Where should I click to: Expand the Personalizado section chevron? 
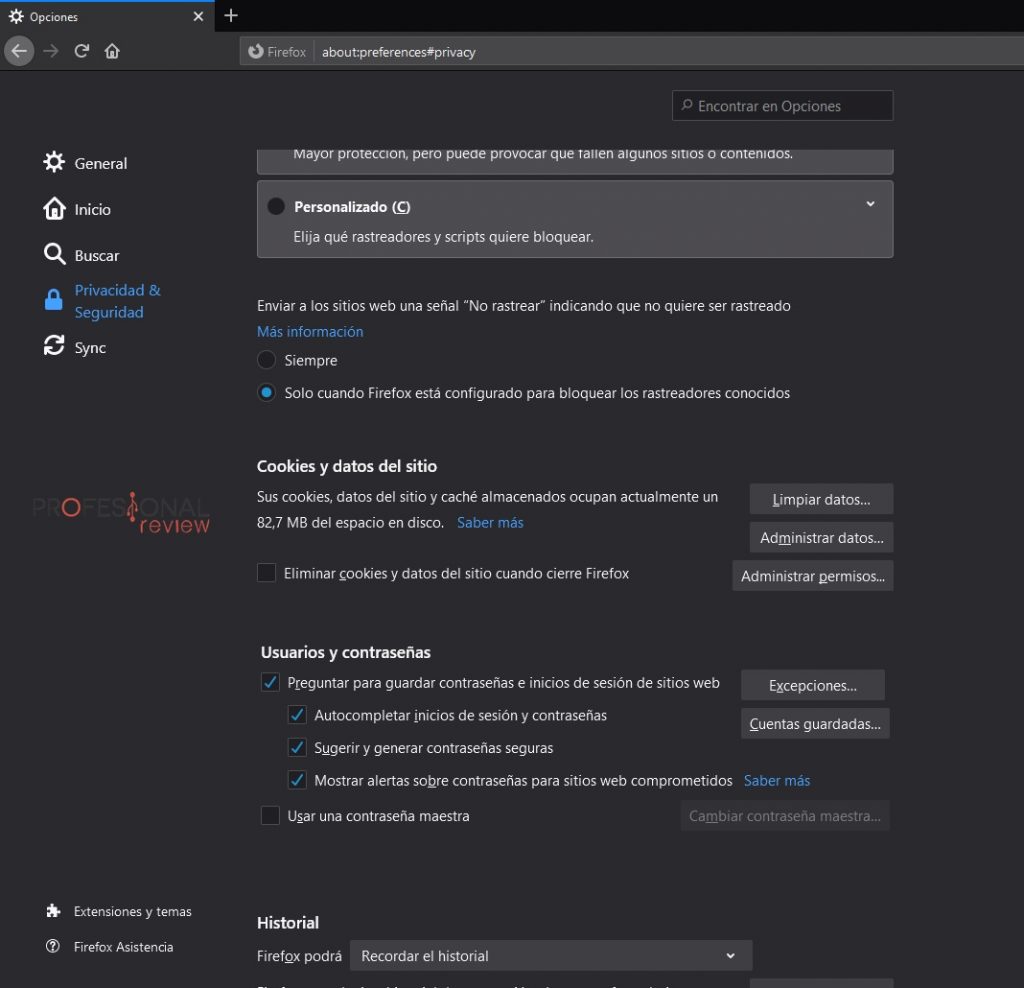click(x=870, y=204)
